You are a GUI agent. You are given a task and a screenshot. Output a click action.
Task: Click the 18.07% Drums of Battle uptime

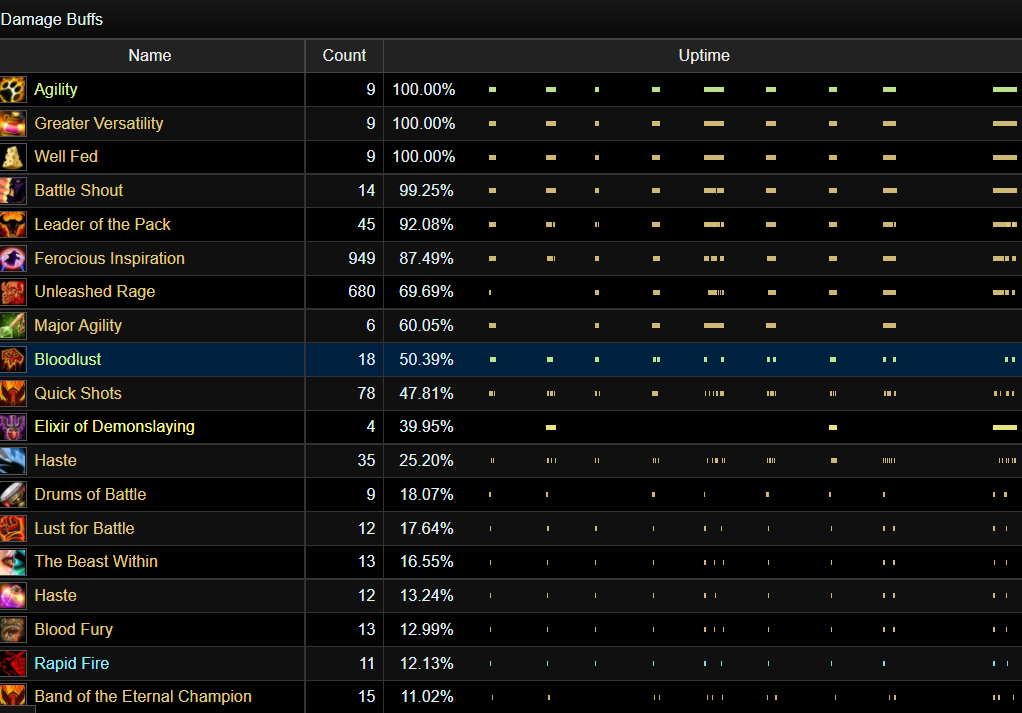click(426, 494)
